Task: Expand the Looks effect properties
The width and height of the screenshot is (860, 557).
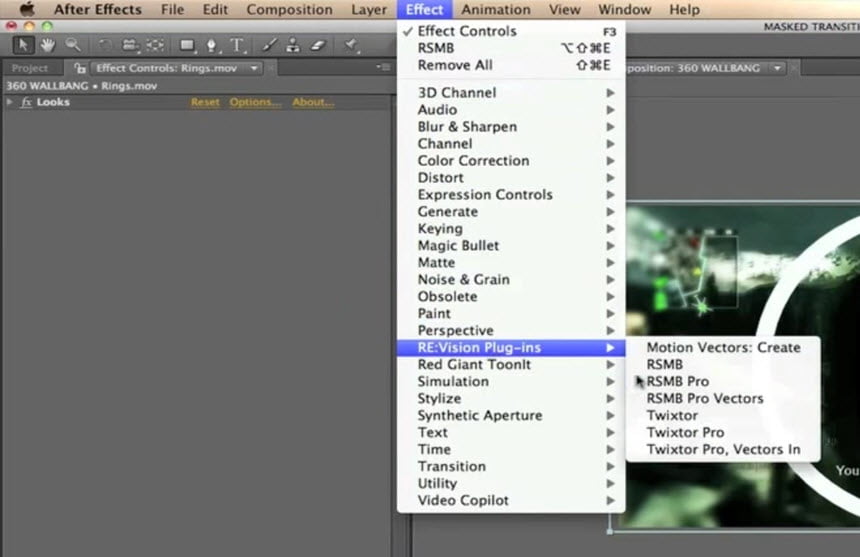Action: coord(9,102)
